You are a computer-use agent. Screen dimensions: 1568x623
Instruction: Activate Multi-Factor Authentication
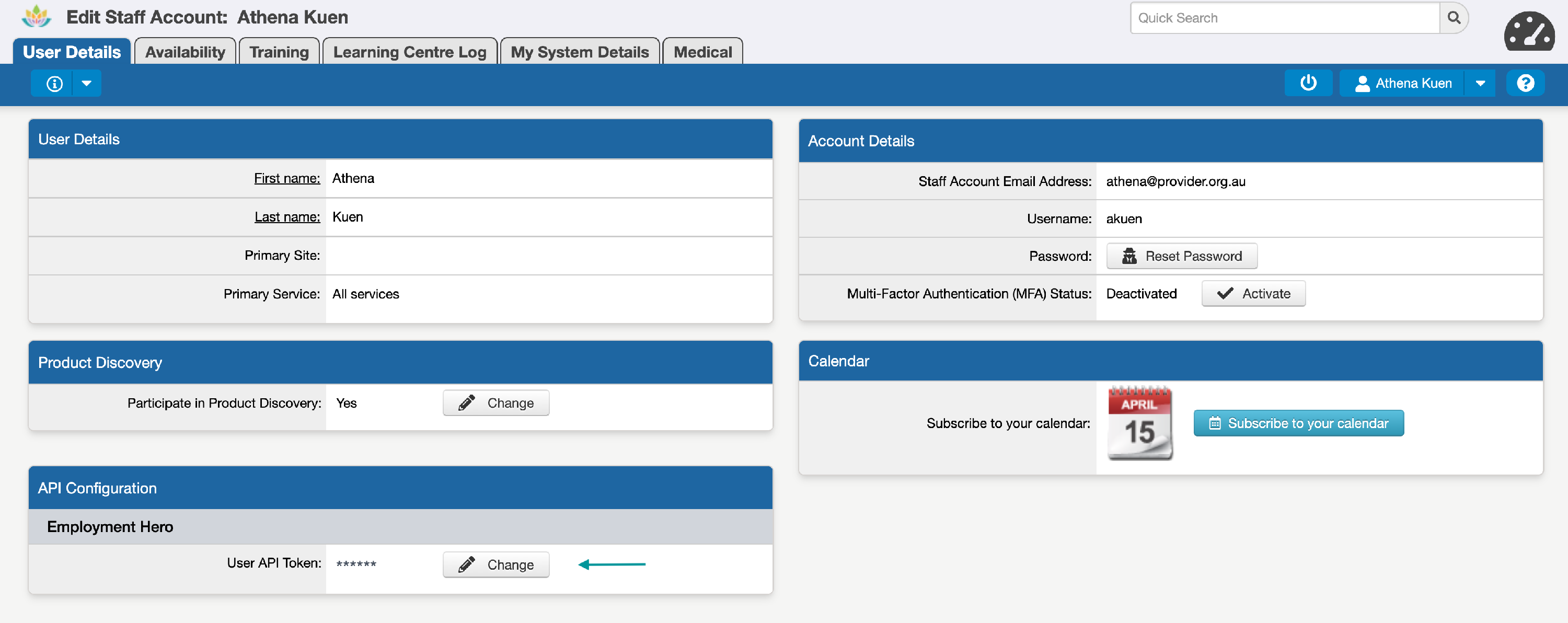[x=1253, y=294]
